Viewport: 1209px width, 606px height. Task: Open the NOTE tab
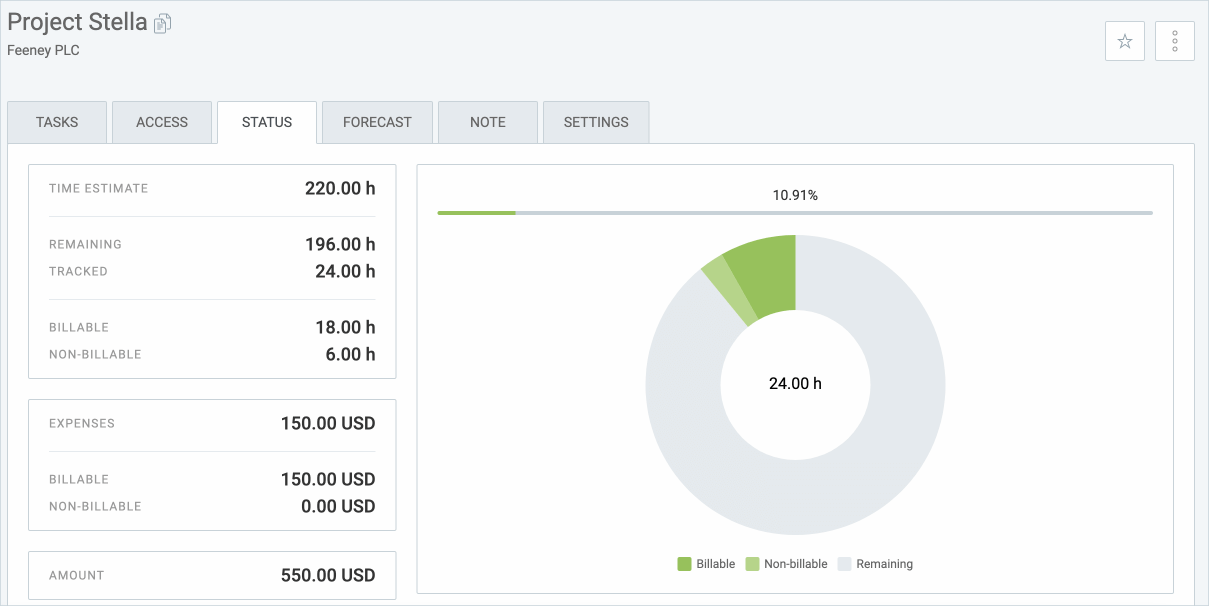(x=487, y=121)
